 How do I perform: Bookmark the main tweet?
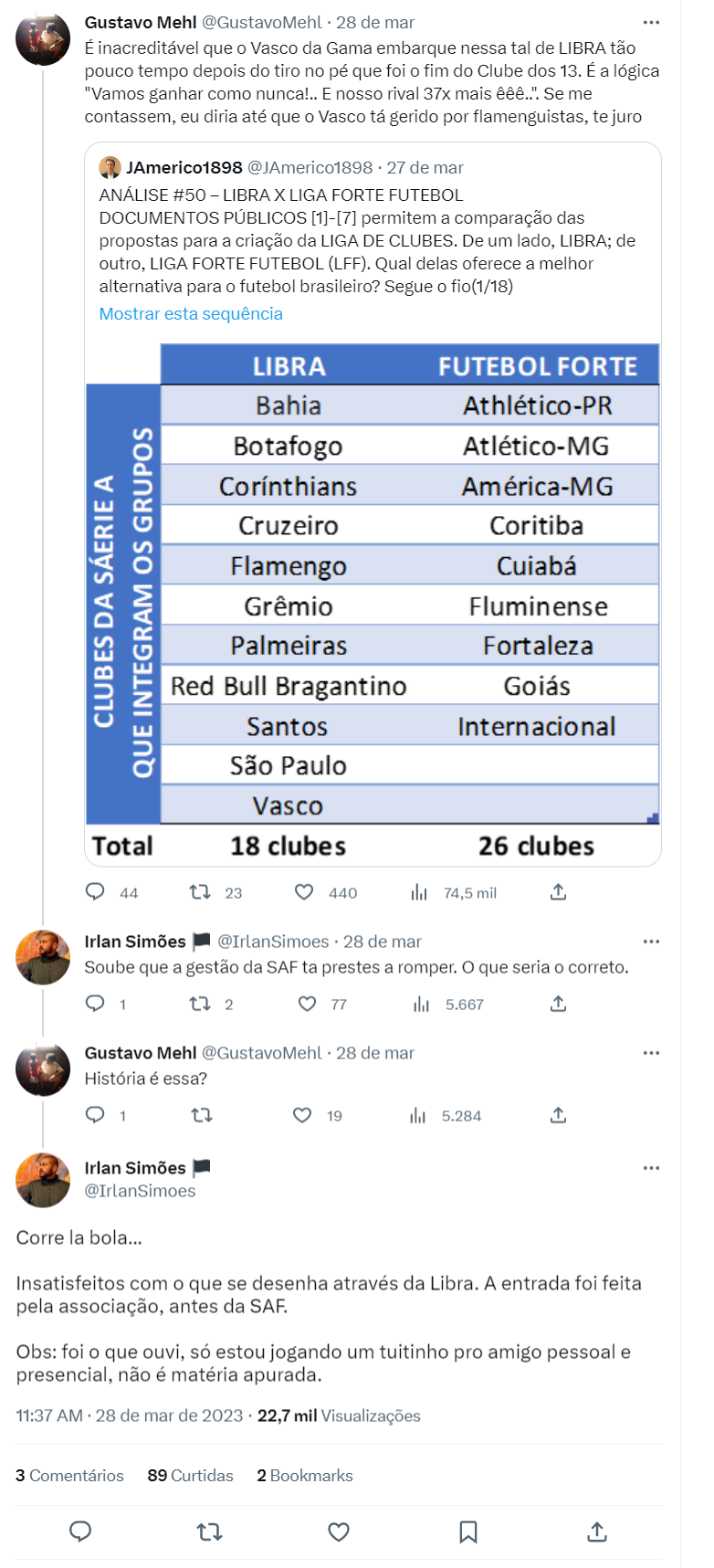(468, 1531)
